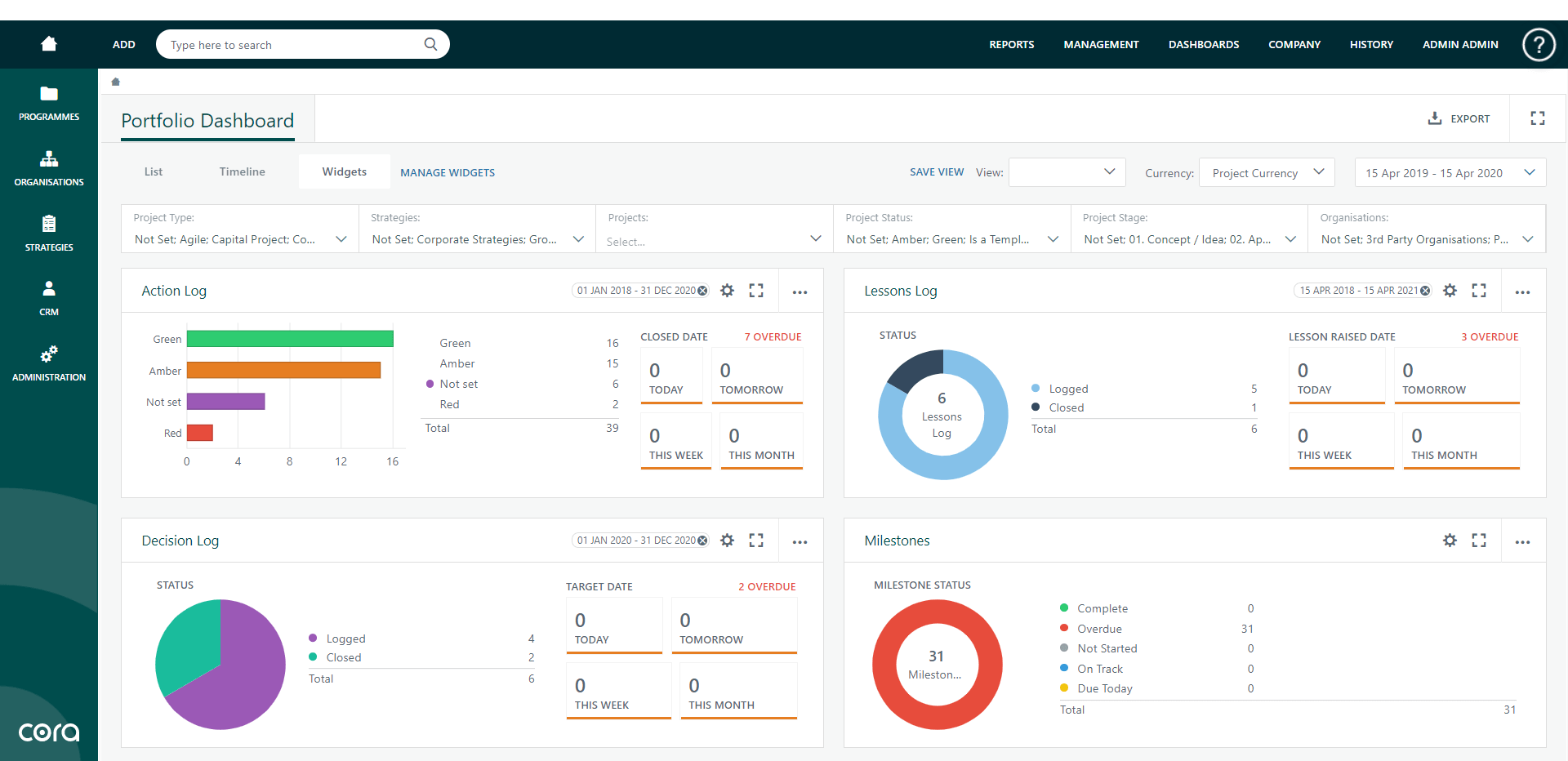Click Lessons Log 3 Overdue link

coord(1490,336)
